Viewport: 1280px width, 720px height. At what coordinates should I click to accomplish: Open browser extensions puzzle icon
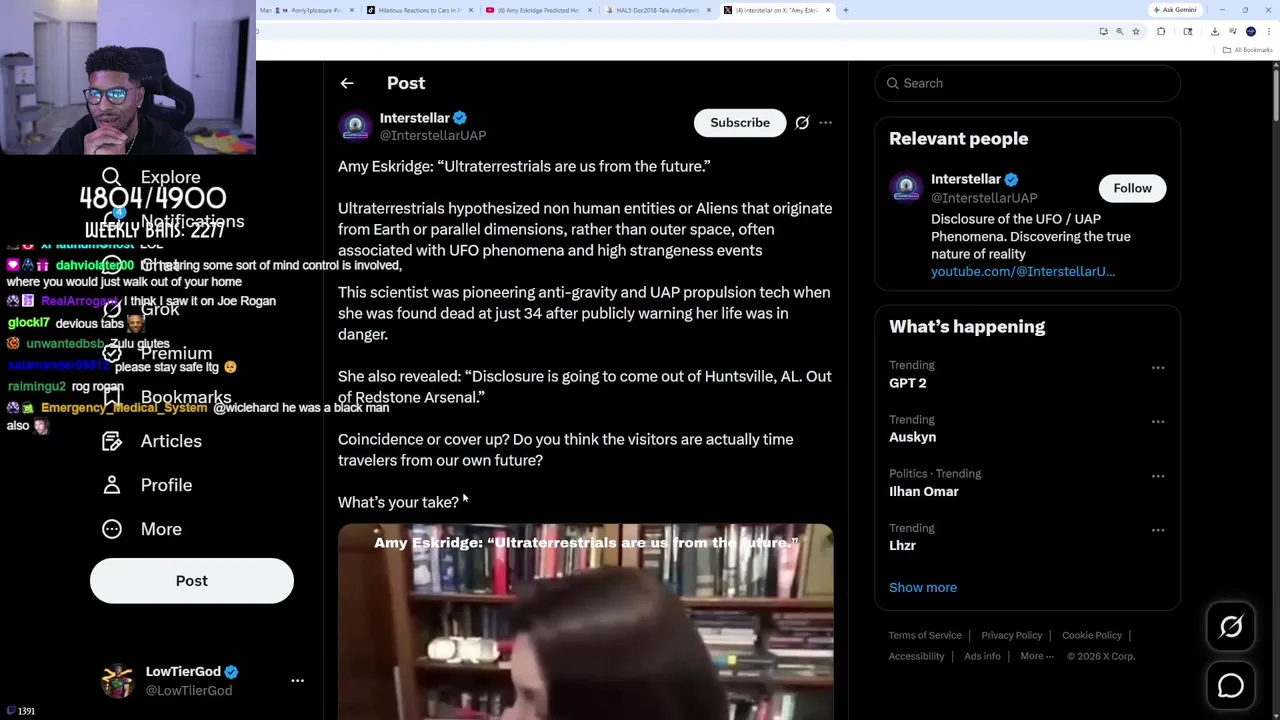(x=1161, y=32)
